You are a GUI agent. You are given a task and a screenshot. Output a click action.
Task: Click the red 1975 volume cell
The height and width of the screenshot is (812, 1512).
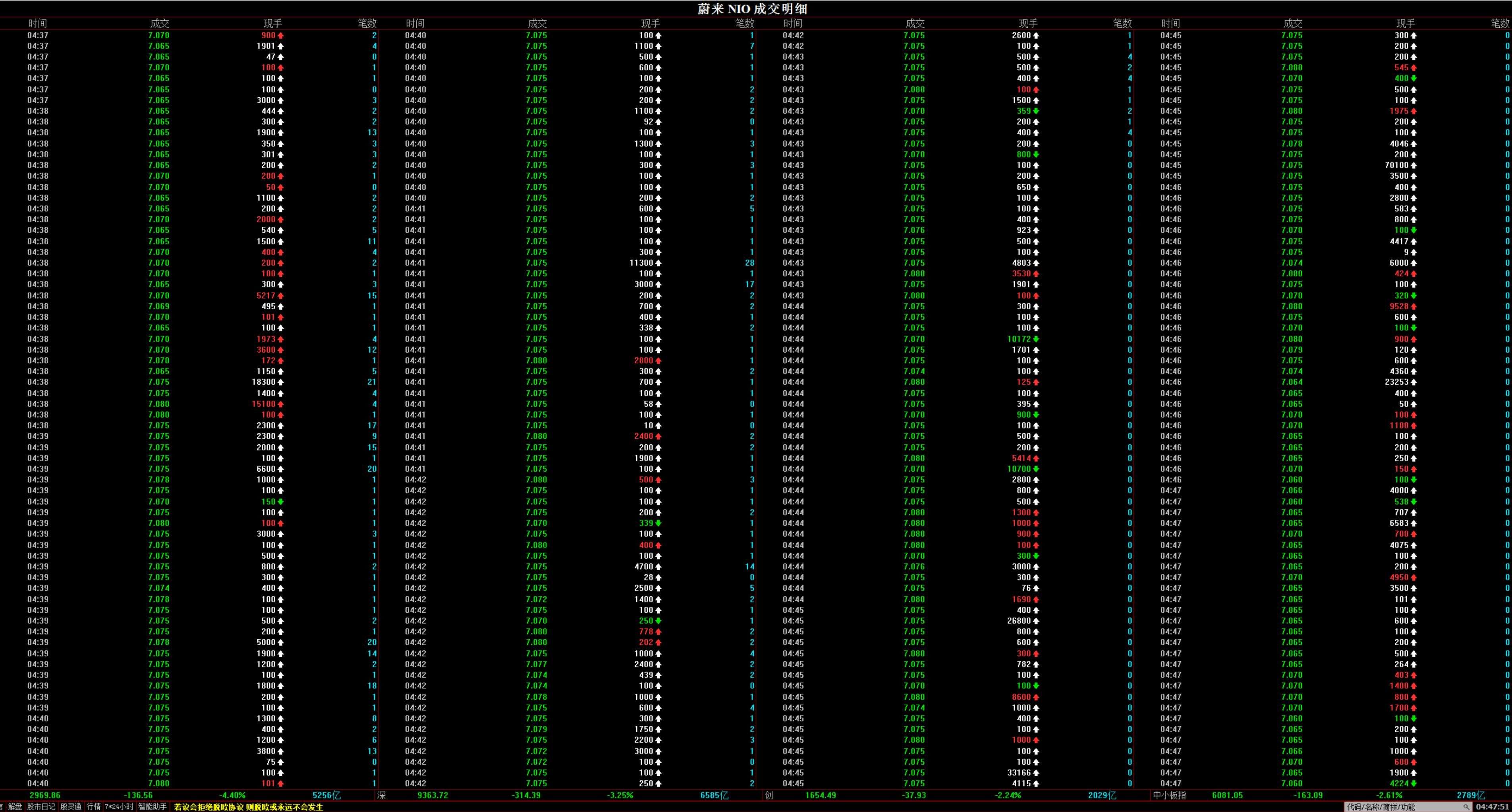(1403, 111)
